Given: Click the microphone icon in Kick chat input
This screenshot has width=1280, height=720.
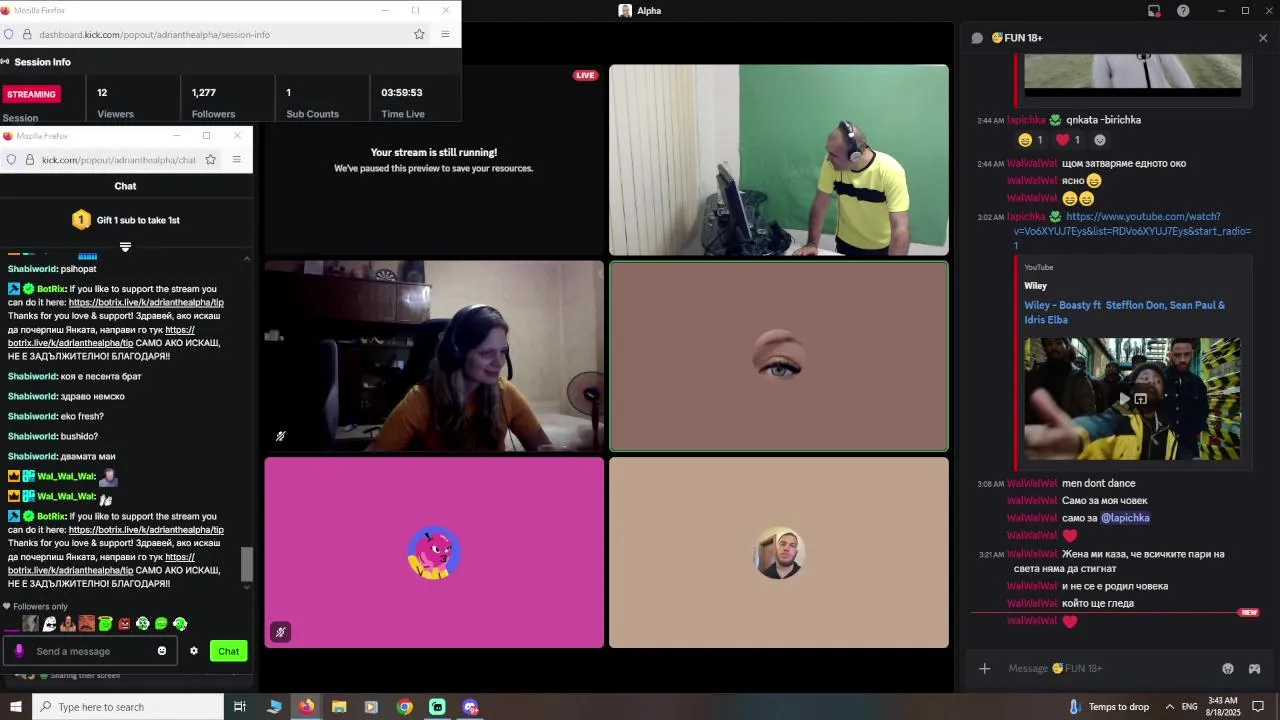Looking at the screenshot, I should [x=19, y=651].
